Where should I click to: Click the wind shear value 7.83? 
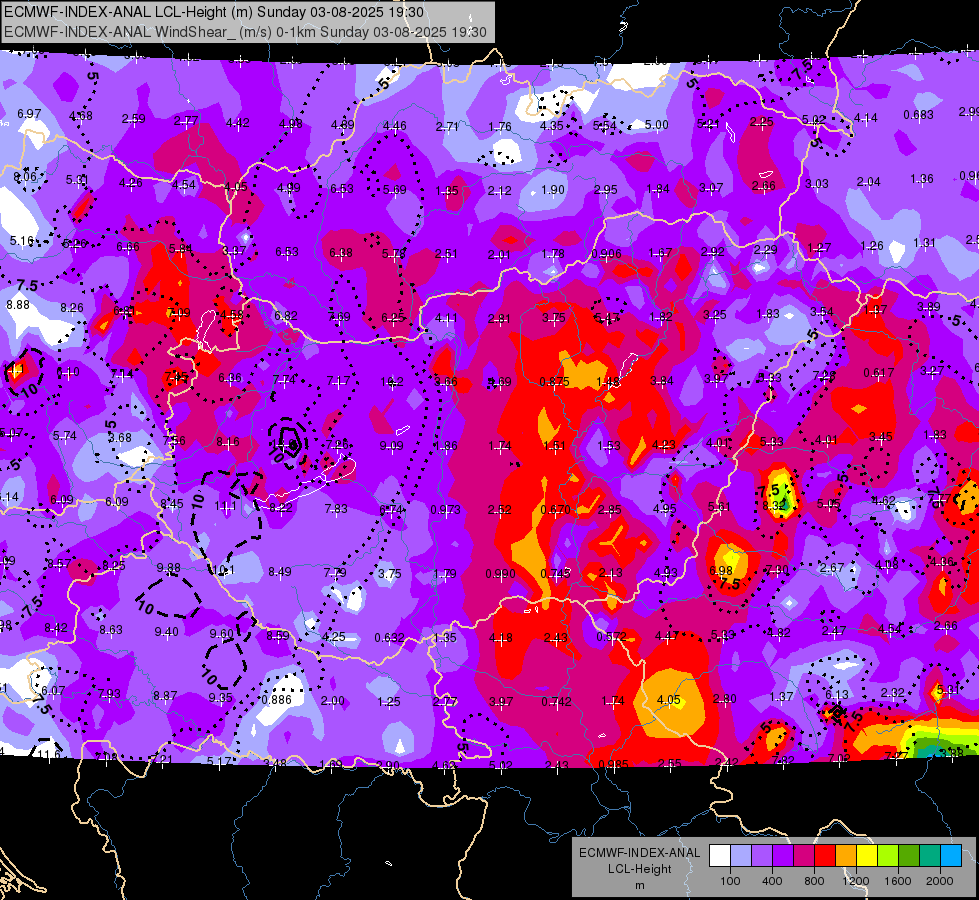[336, 509]
